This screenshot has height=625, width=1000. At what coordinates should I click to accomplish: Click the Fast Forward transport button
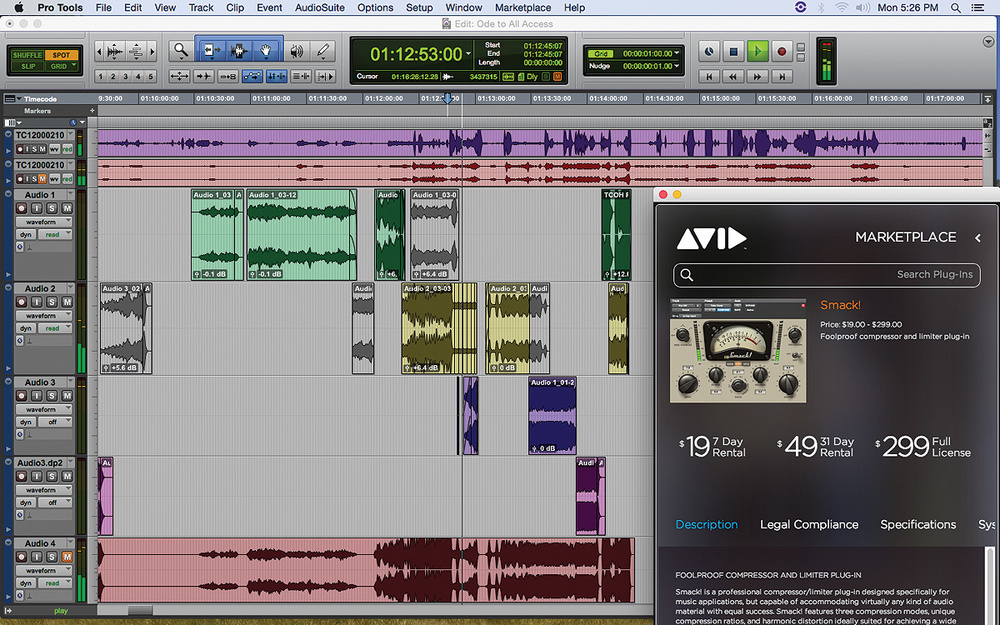[758, 76]
